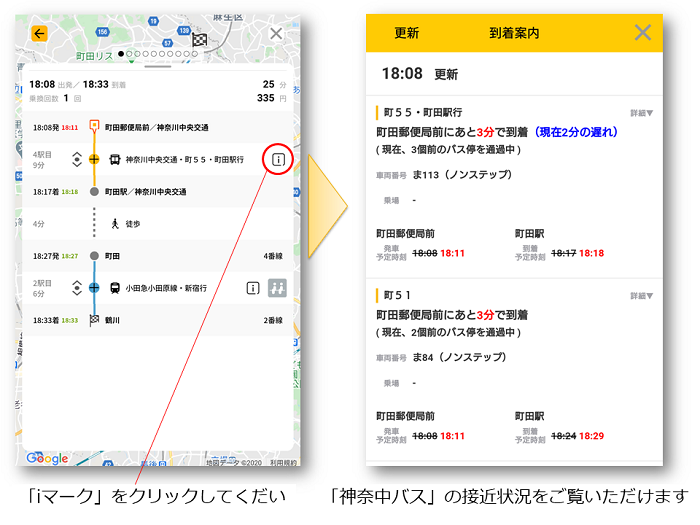Expand 詳細 for 町５５・町田駅行
The height and width of the screenshot is (525, 700).
coord(642,113)
